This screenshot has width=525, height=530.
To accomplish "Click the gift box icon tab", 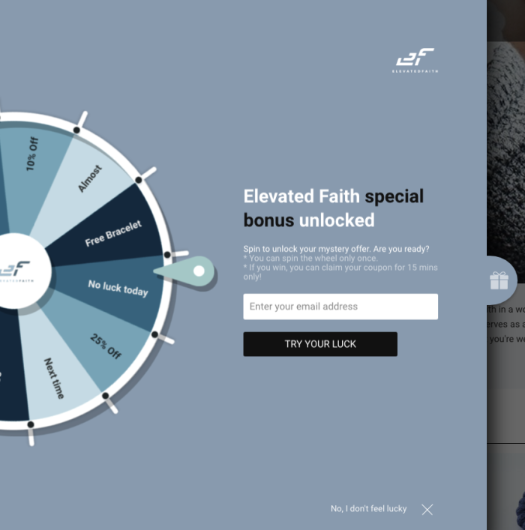I will [499, 281].
